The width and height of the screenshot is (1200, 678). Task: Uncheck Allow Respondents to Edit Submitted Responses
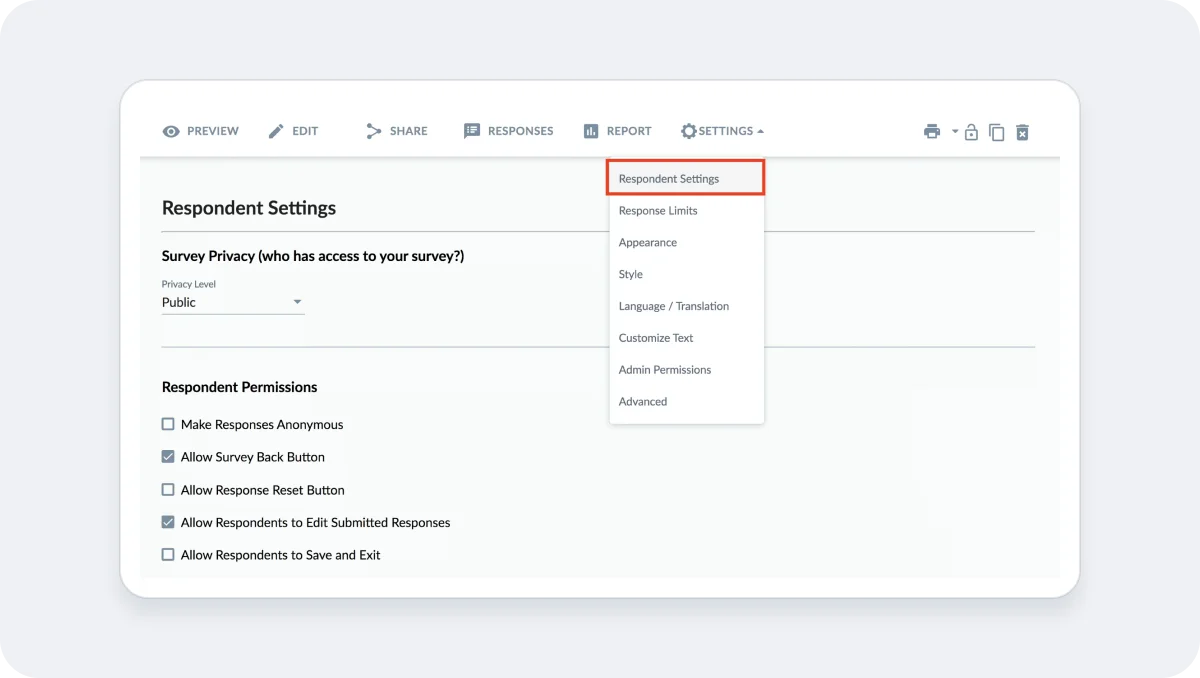167,522
